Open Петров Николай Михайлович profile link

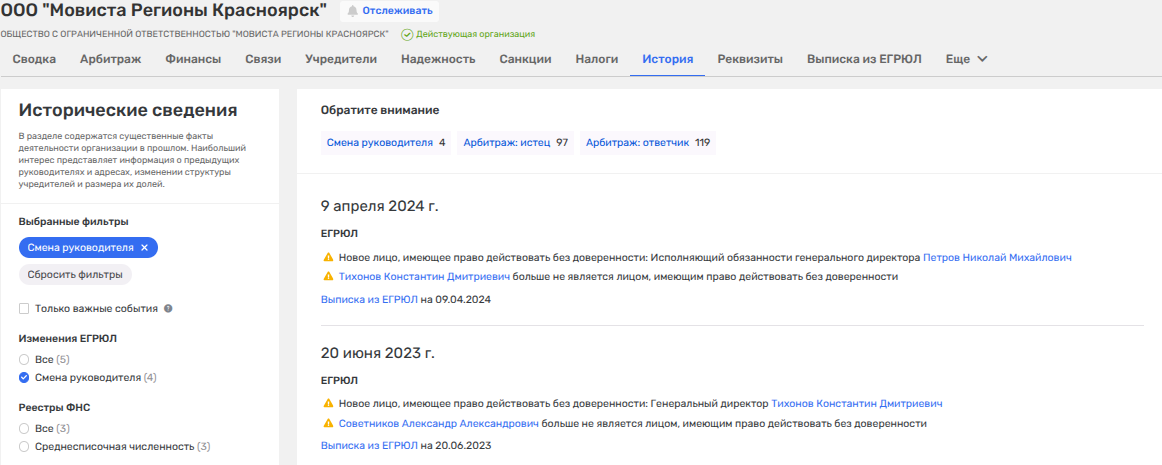click(996, 257)
